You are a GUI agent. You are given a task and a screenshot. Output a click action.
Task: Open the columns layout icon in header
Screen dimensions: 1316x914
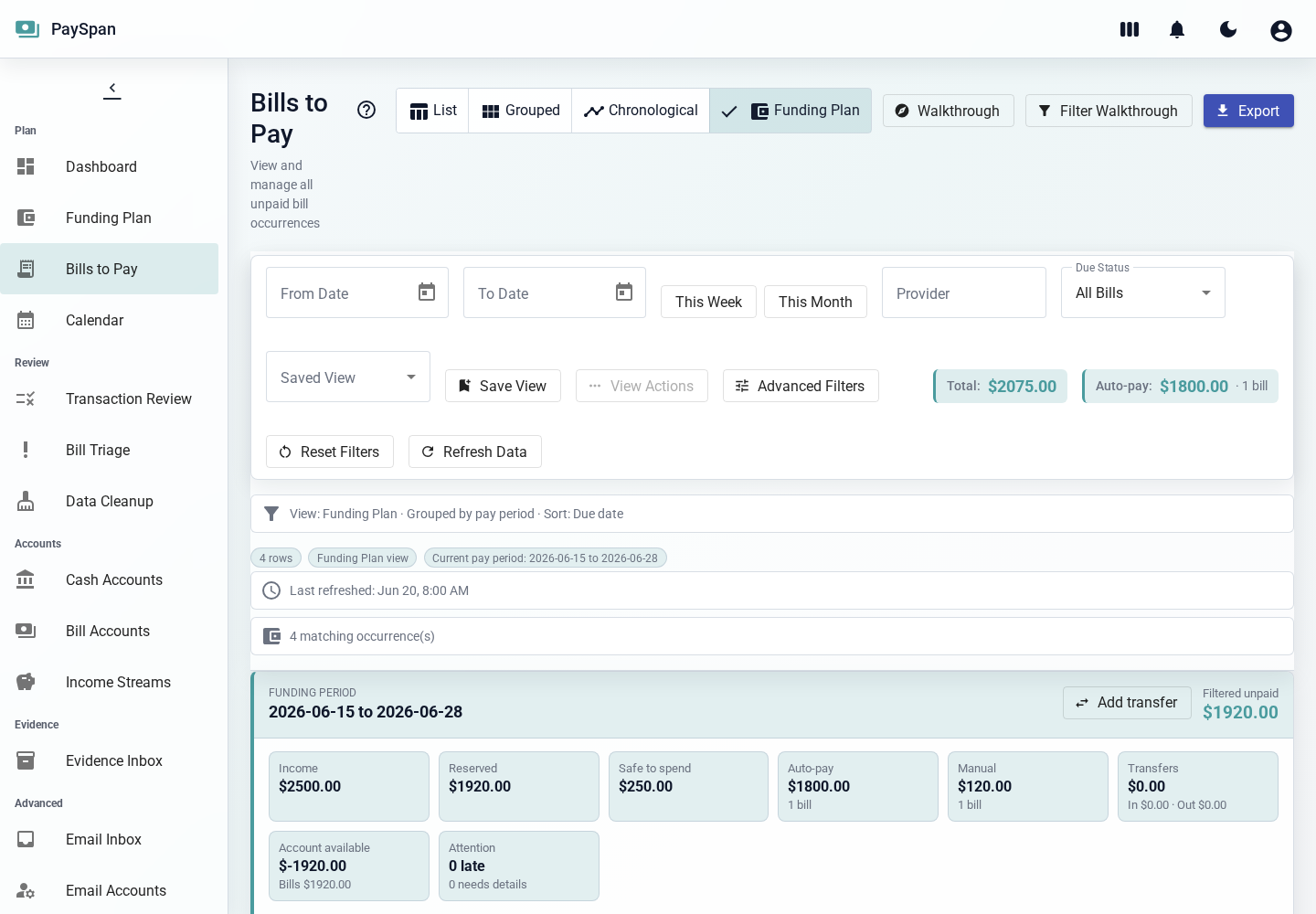click(1130, 29)
